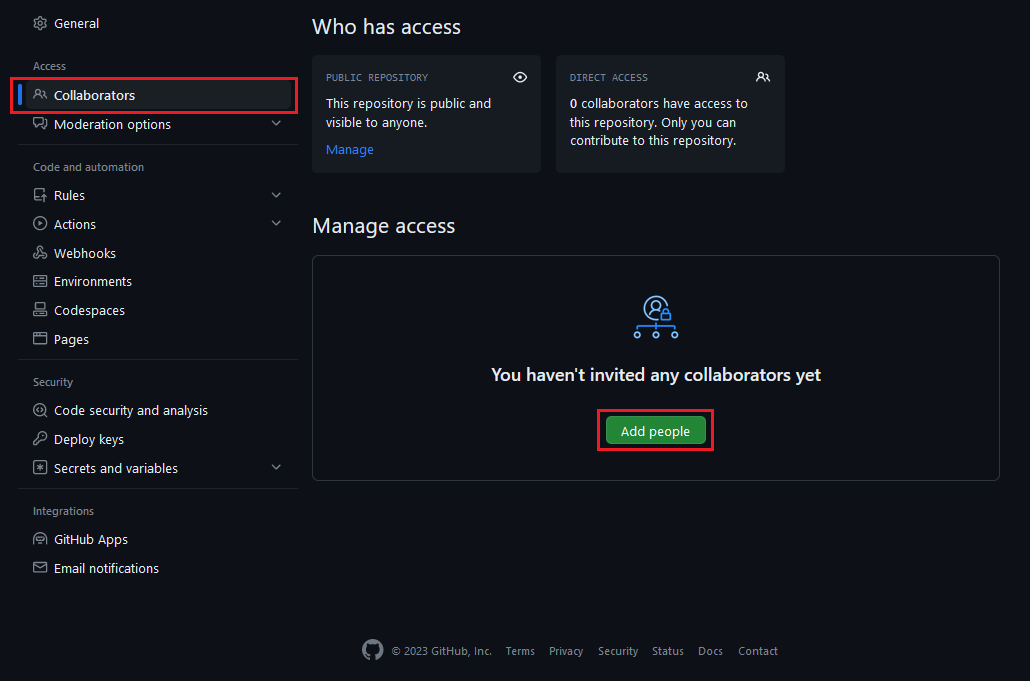This screenshot has height=681, width=1030.
Task: Expand the Moderation options chevron
Action: 277,123
